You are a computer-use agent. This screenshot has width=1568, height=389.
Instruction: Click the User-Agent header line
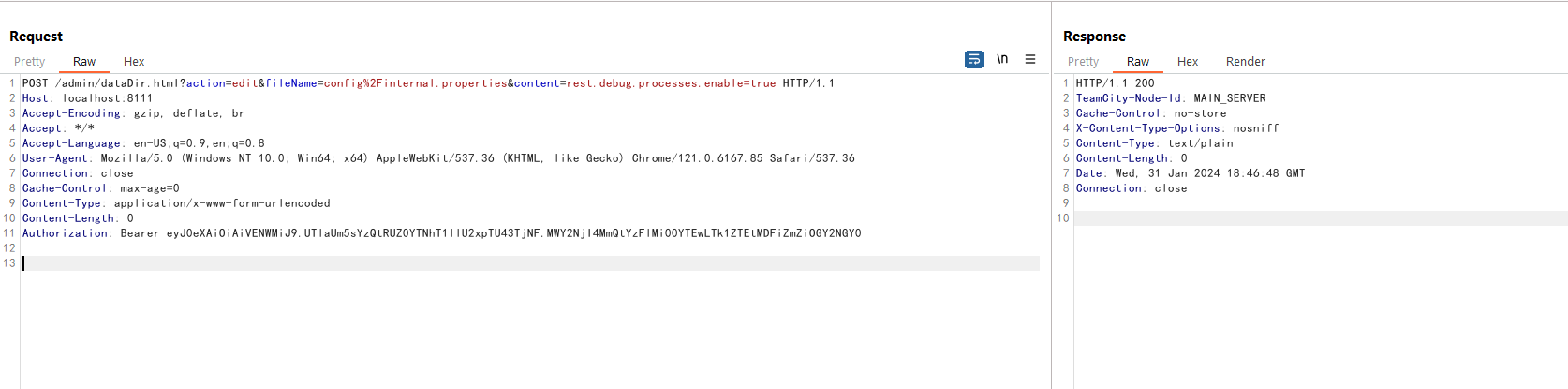tap(438, 158)
